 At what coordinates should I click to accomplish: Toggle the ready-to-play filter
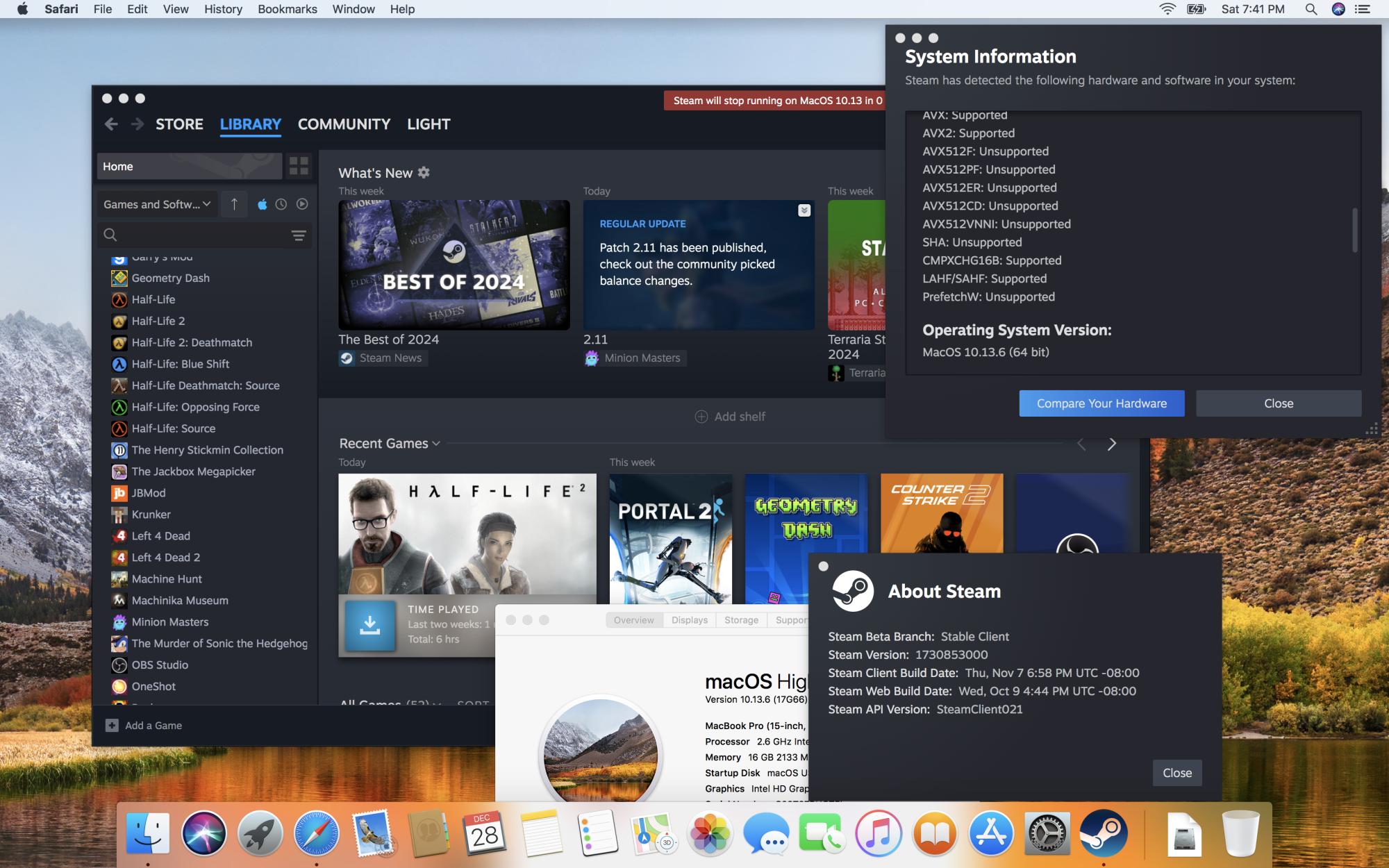(x=302, y=204)
